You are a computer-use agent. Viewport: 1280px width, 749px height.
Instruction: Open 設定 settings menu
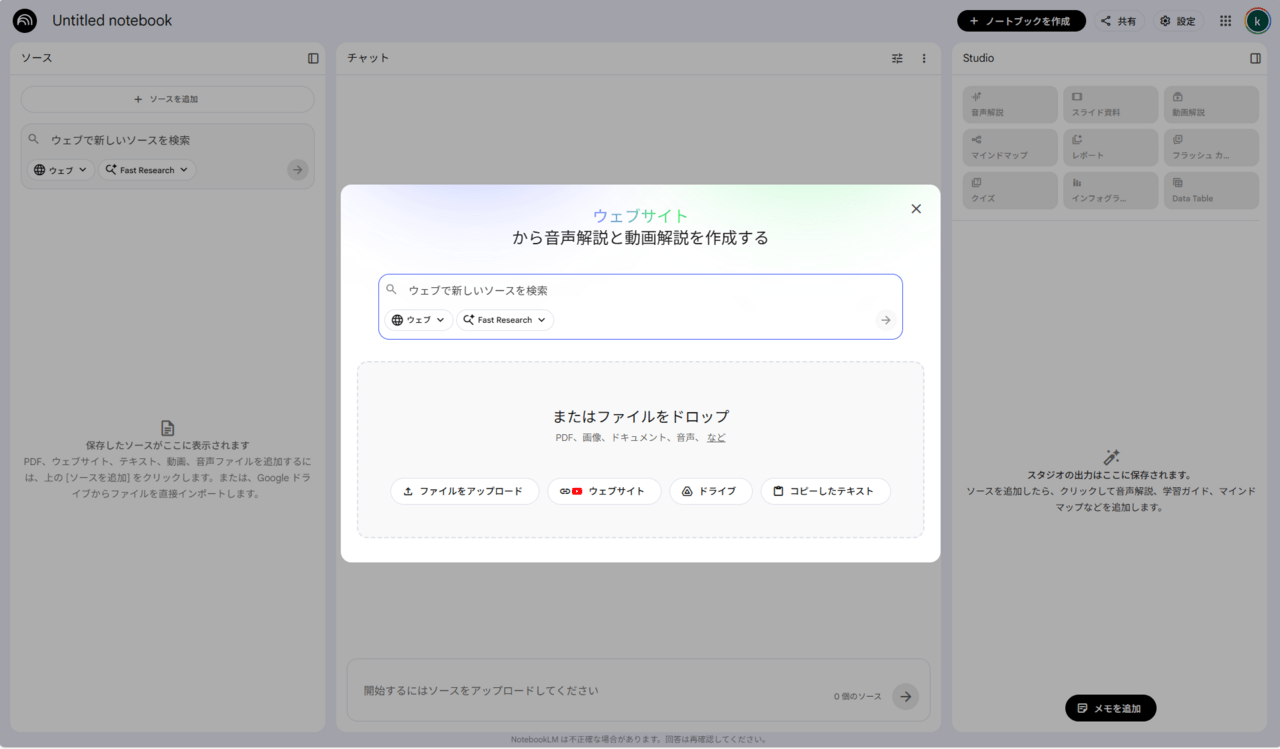(1178, 21)
